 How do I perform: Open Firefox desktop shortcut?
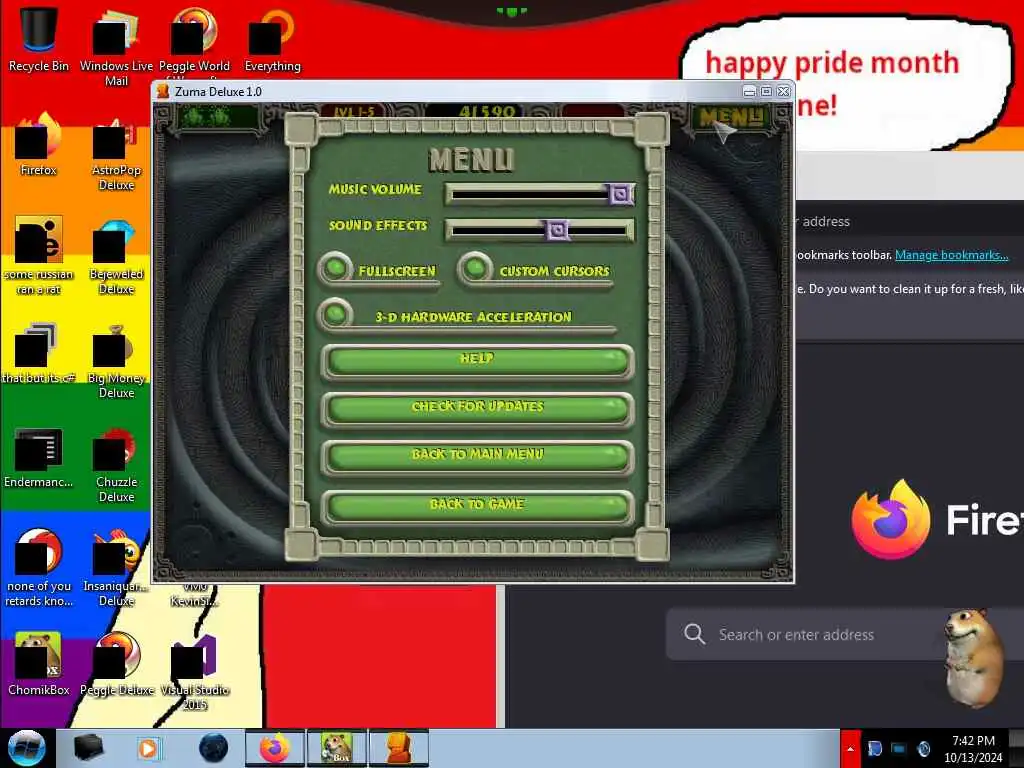(39, 144)
